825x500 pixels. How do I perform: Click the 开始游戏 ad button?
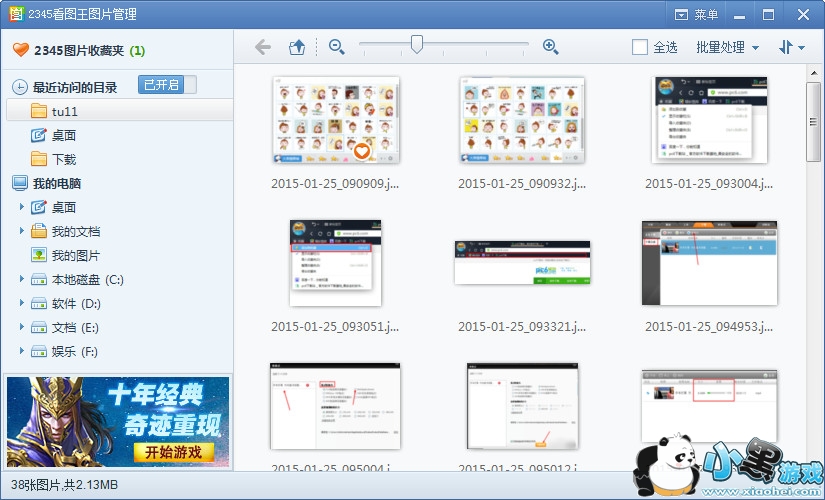pos(174,452)
